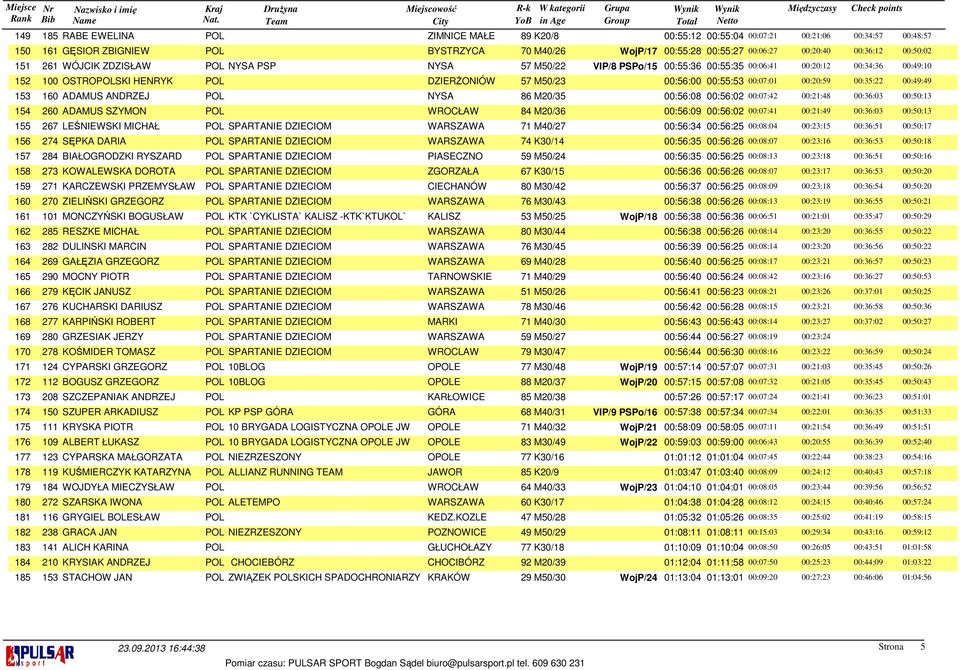Click the Grupa Group column header

pyautogui.click(x=617, y=15)
